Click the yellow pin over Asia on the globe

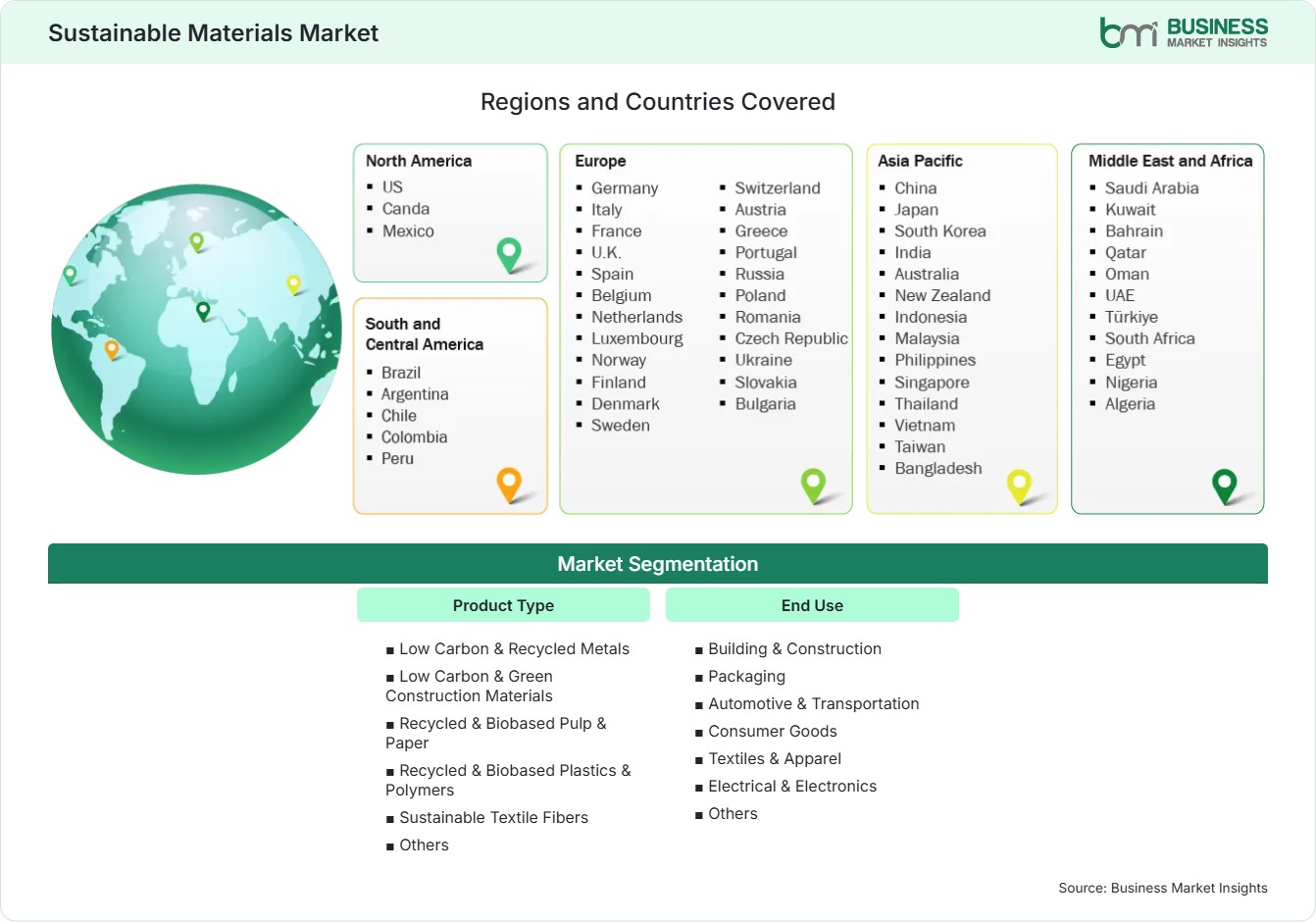(x=293, y=284)
